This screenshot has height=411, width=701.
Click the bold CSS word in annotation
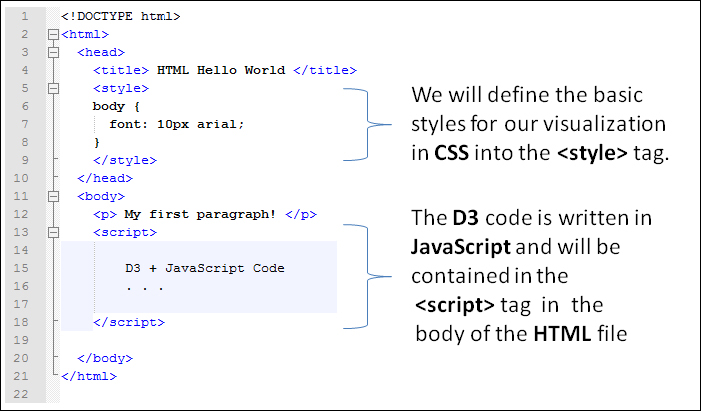(x=452, y=153)
